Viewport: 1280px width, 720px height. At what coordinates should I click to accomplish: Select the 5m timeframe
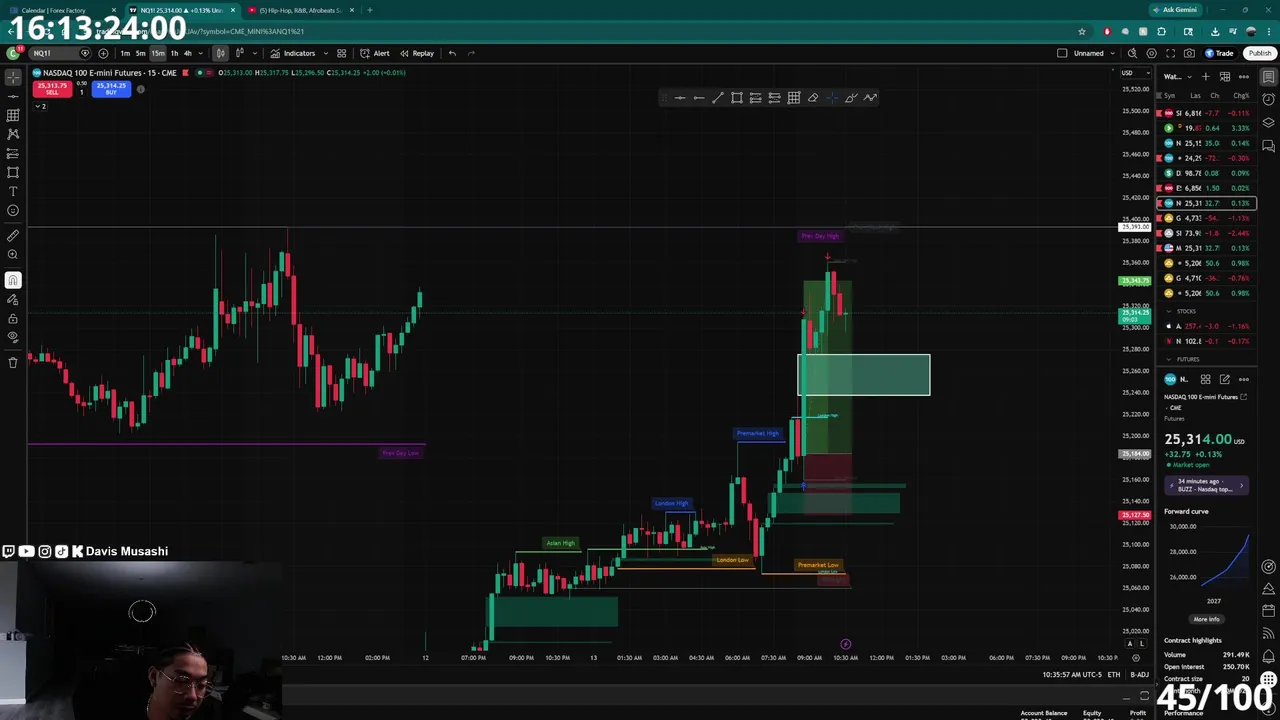pos(141,53)
